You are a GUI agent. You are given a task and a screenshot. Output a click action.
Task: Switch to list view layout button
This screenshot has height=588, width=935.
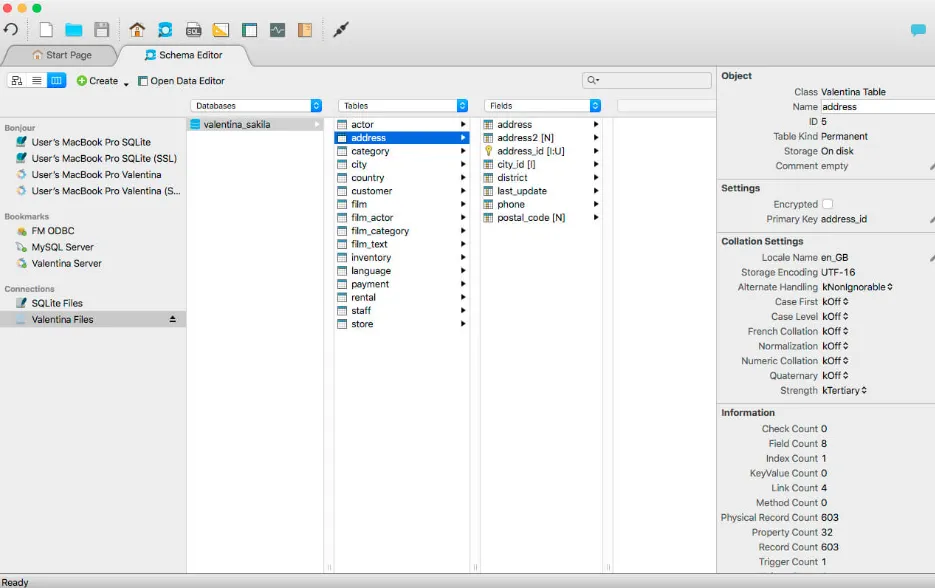click(36, 81)
